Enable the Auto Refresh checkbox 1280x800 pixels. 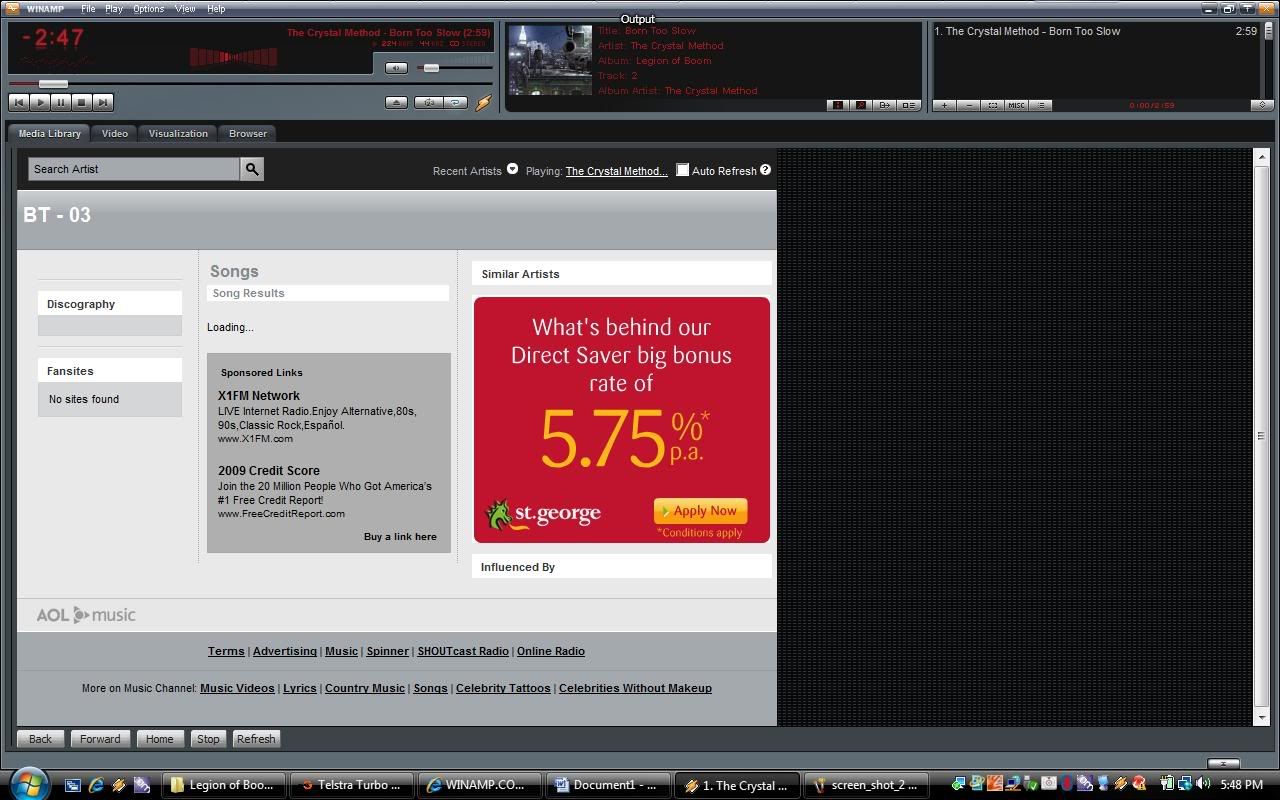click(682, 170)
